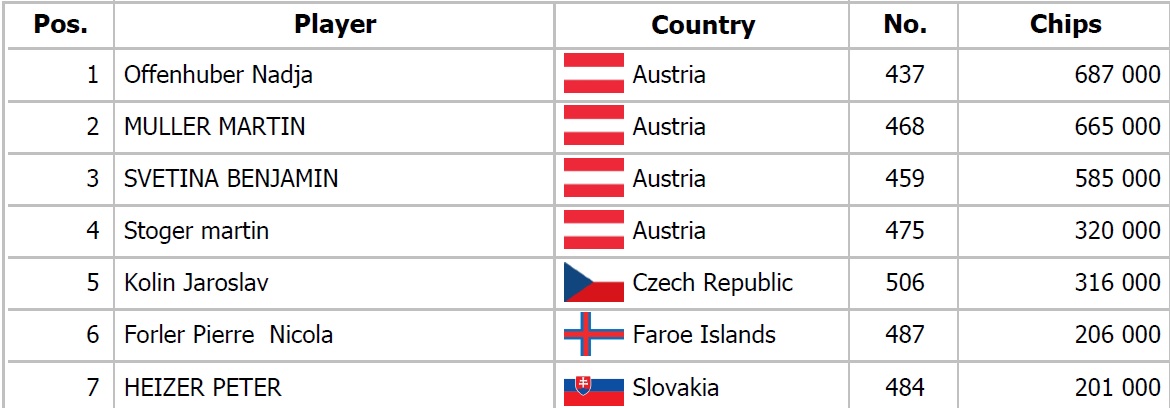Screen dimensions: 1170x408
Task: Click player name HEIZER PETER
Action: pyautogui.click(x=202, y=387)
